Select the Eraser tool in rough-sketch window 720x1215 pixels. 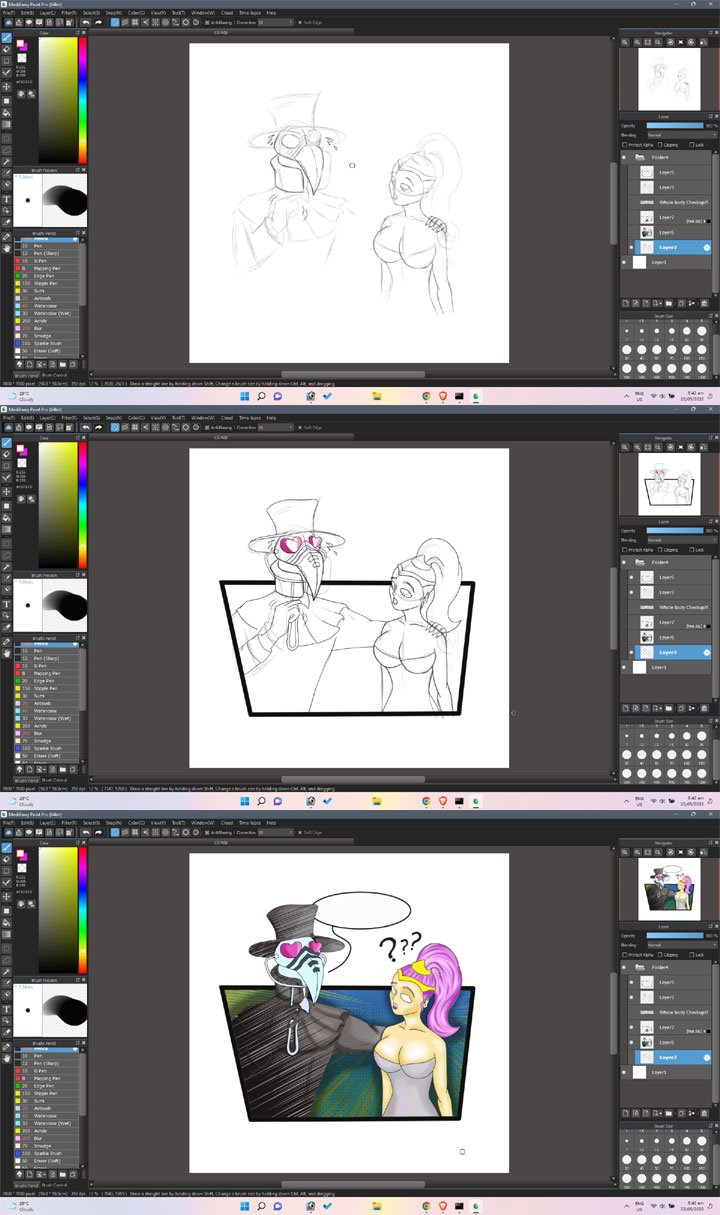[x=6, y=48]
